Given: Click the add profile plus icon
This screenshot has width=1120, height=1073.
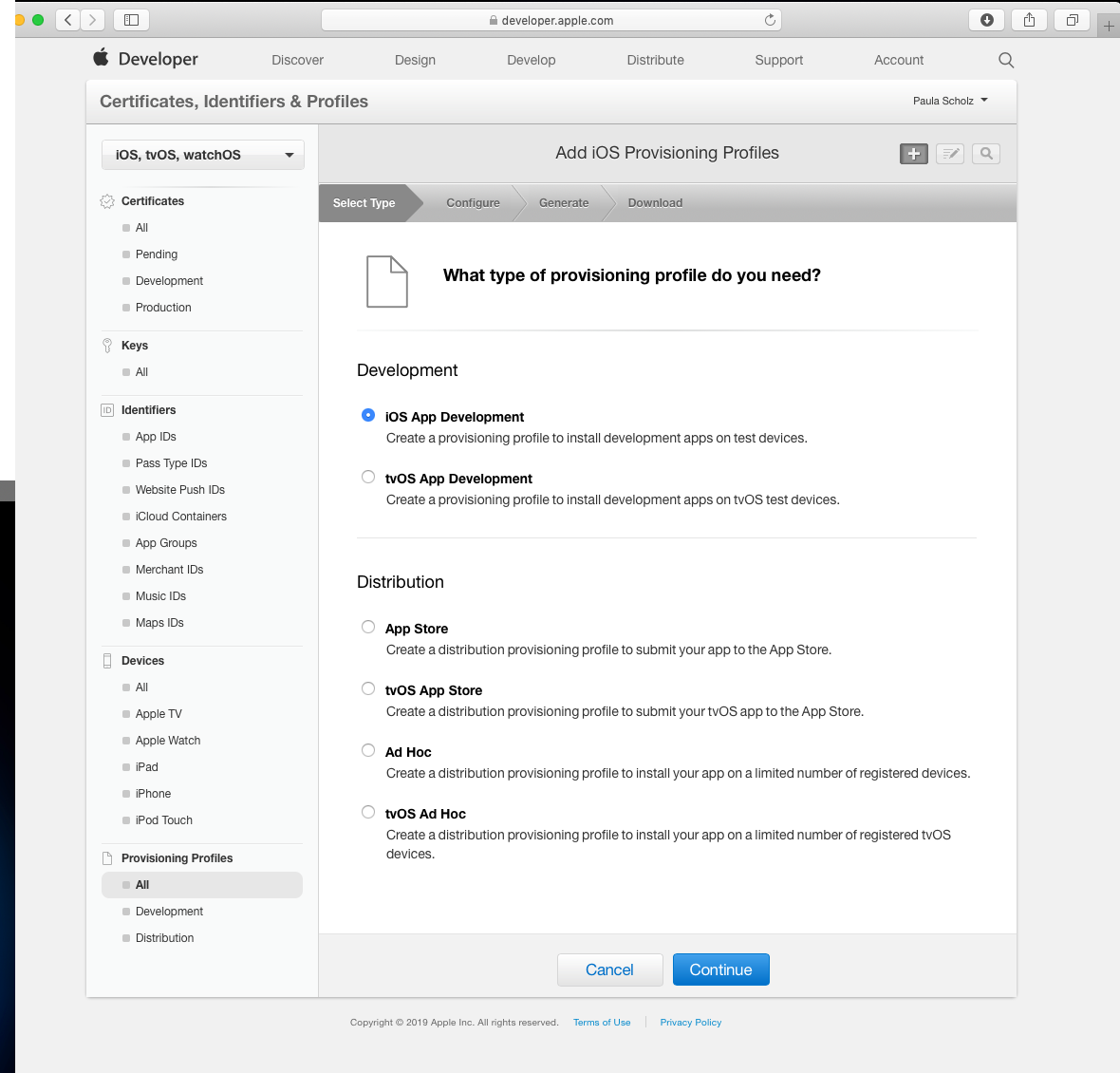Looking at the screenshot, I should tap(913, 154).
